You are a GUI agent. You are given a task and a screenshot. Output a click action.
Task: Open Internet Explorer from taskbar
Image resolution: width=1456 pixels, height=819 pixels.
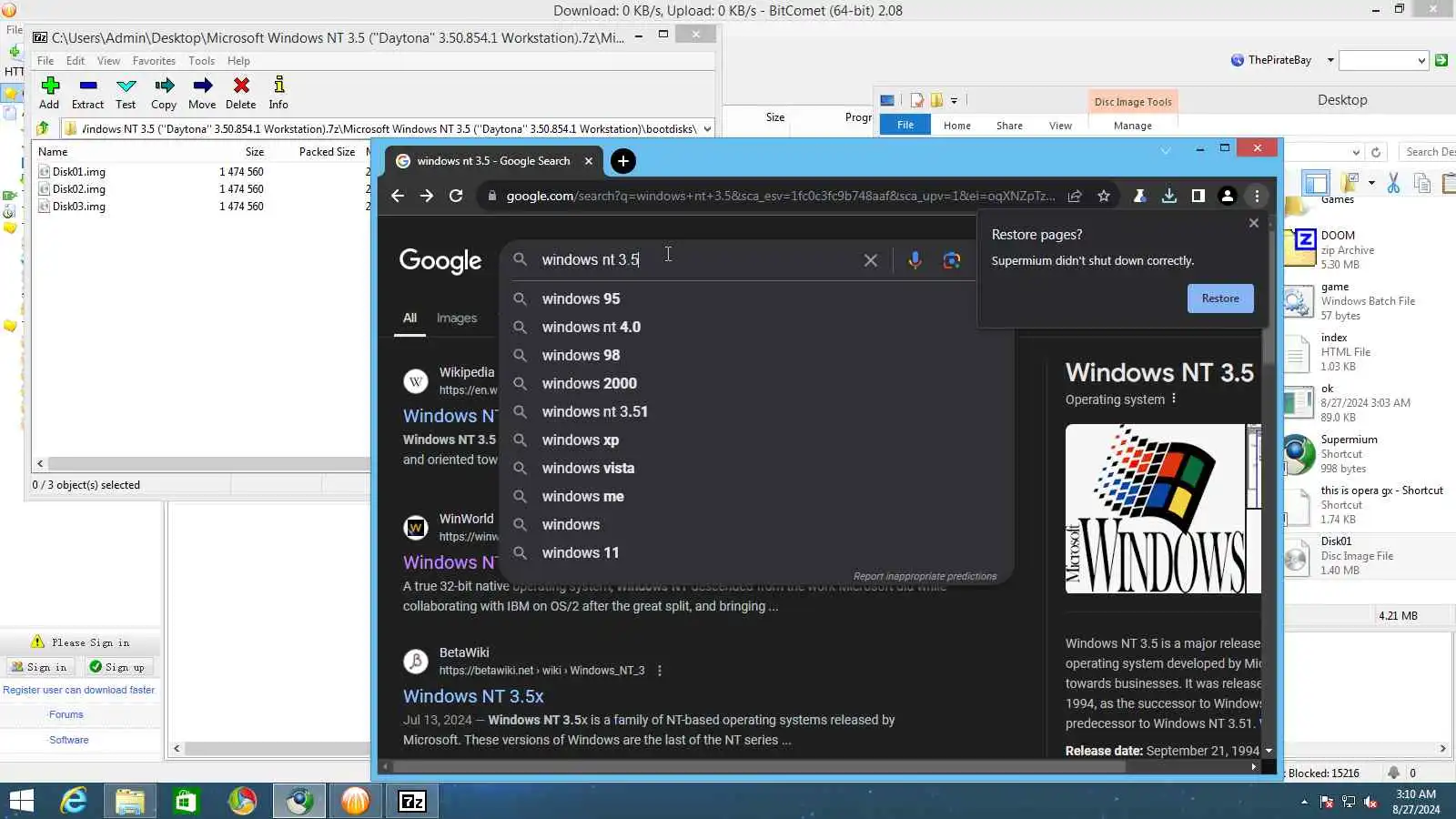coord(74,801)
